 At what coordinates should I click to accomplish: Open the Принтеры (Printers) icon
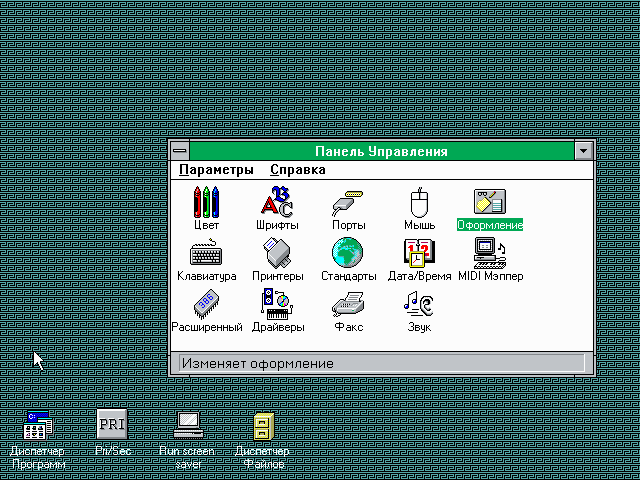(277, 254)
